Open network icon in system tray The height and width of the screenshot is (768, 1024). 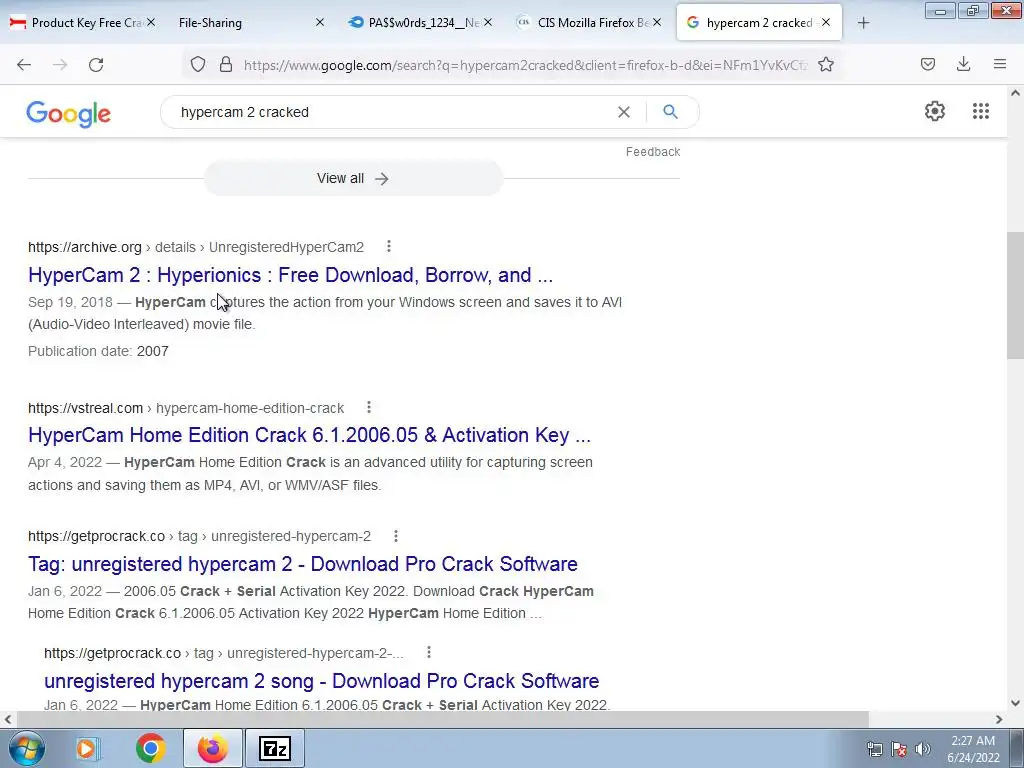[874, 749]
